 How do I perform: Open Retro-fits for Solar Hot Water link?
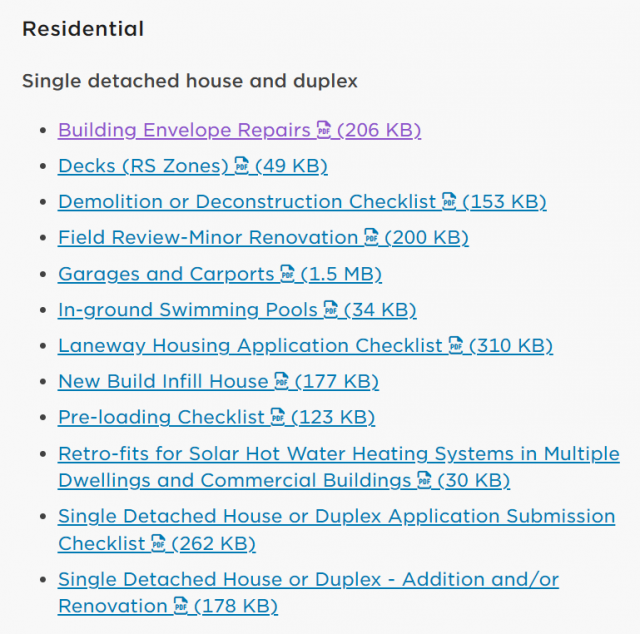click(338, 454)
